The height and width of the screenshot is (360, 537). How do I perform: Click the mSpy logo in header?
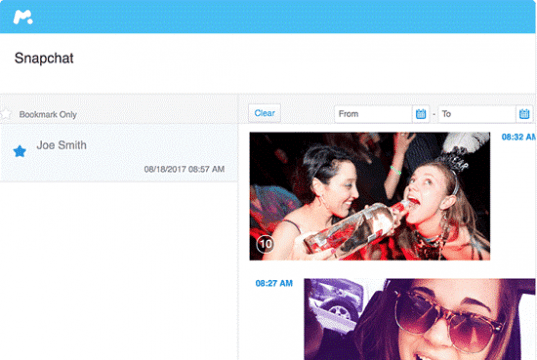click(23, 17)
